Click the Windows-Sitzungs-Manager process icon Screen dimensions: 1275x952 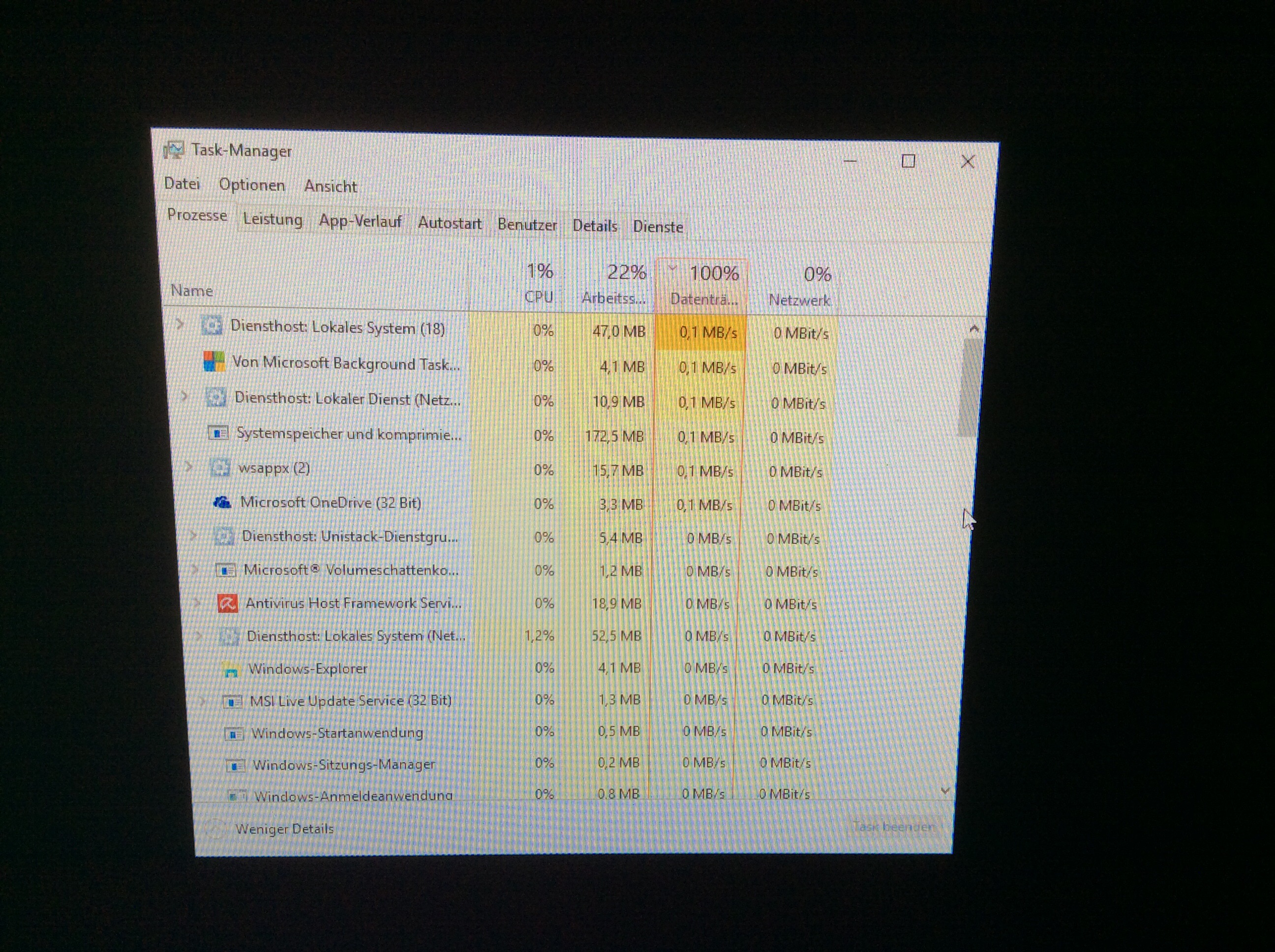236,765
